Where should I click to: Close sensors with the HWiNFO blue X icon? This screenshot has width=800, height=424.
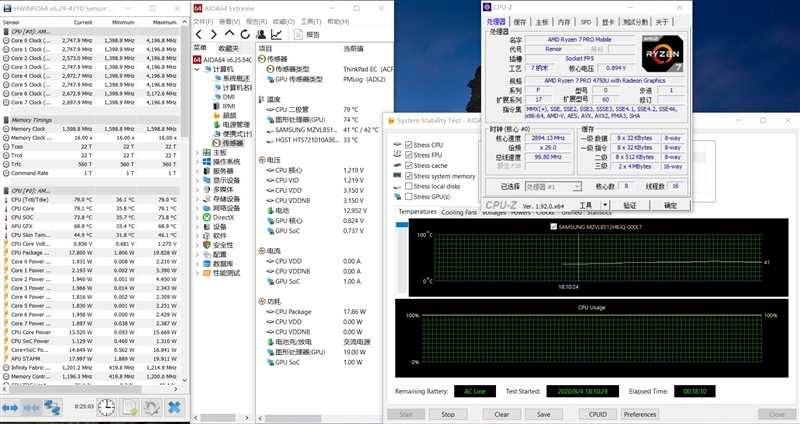pyautogui.click(x=174, y=407)
